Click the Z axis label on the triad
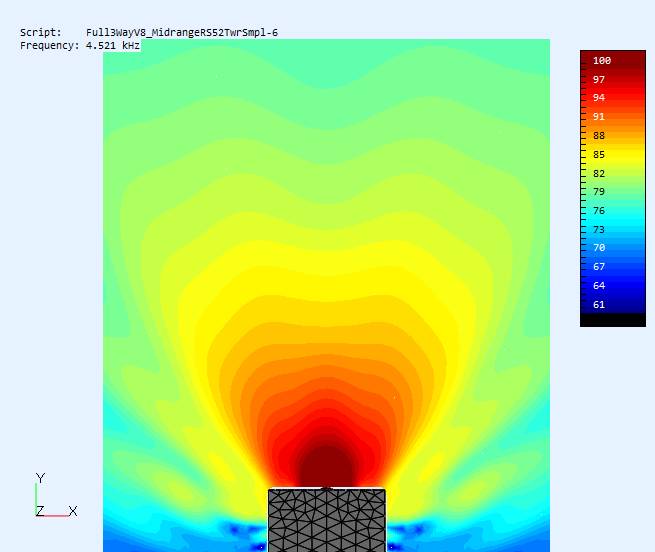The width and height of the screenshot is (655, 552). (x=40, y=511)
